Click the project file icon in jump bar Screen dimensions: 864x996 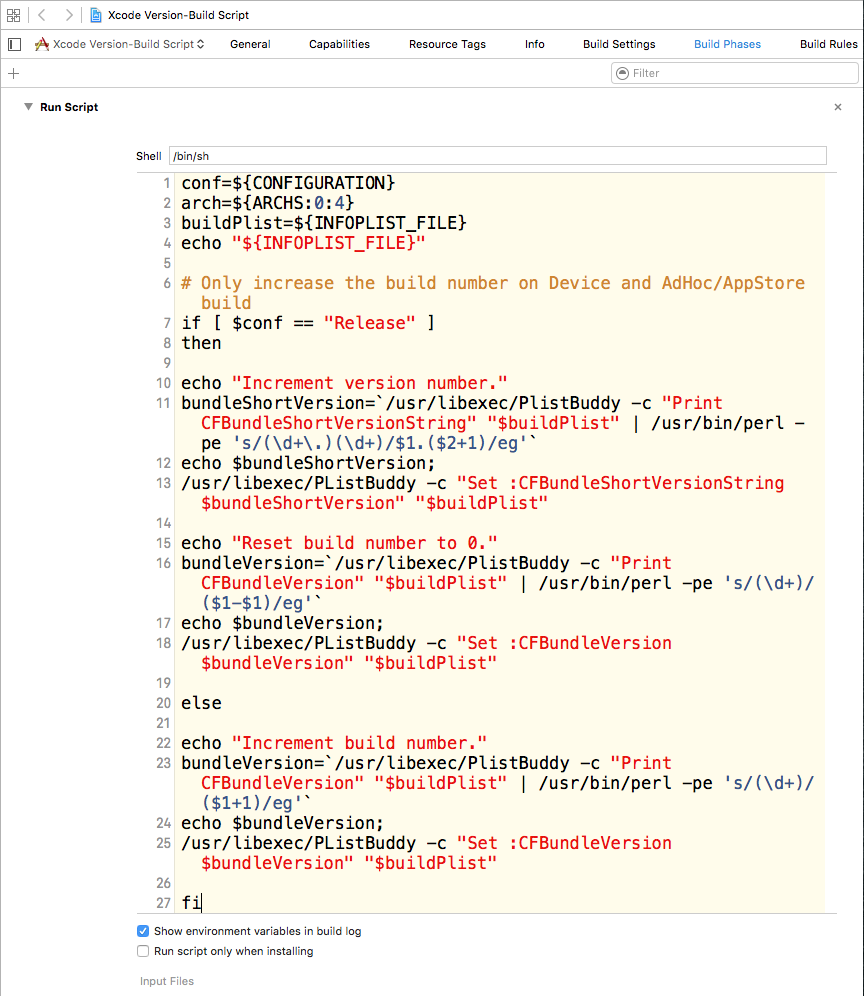pos(96,15)
